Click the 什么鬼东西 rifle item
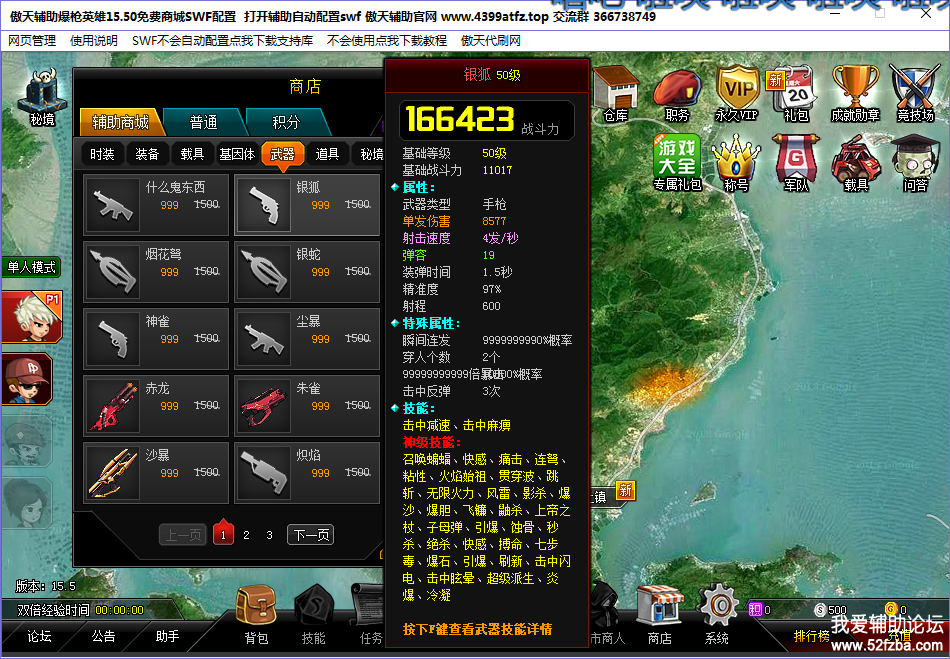Viewport: 950px width, 659px height. [x=156, y=205]
